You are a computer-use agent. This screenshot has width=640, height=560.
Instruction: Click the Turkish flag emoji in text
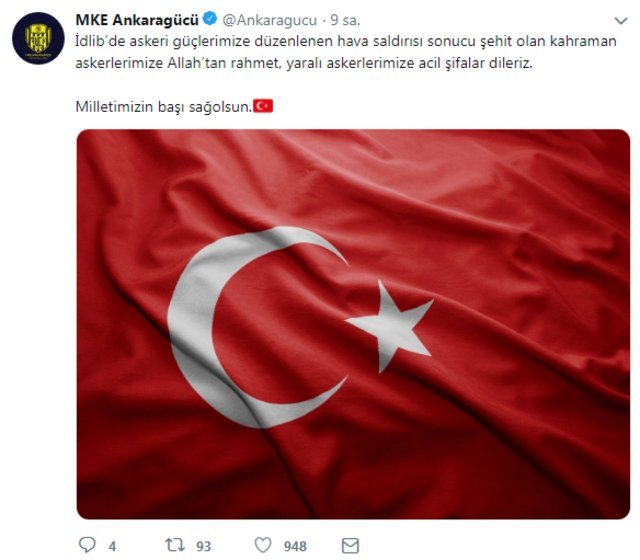click(263, 106)
